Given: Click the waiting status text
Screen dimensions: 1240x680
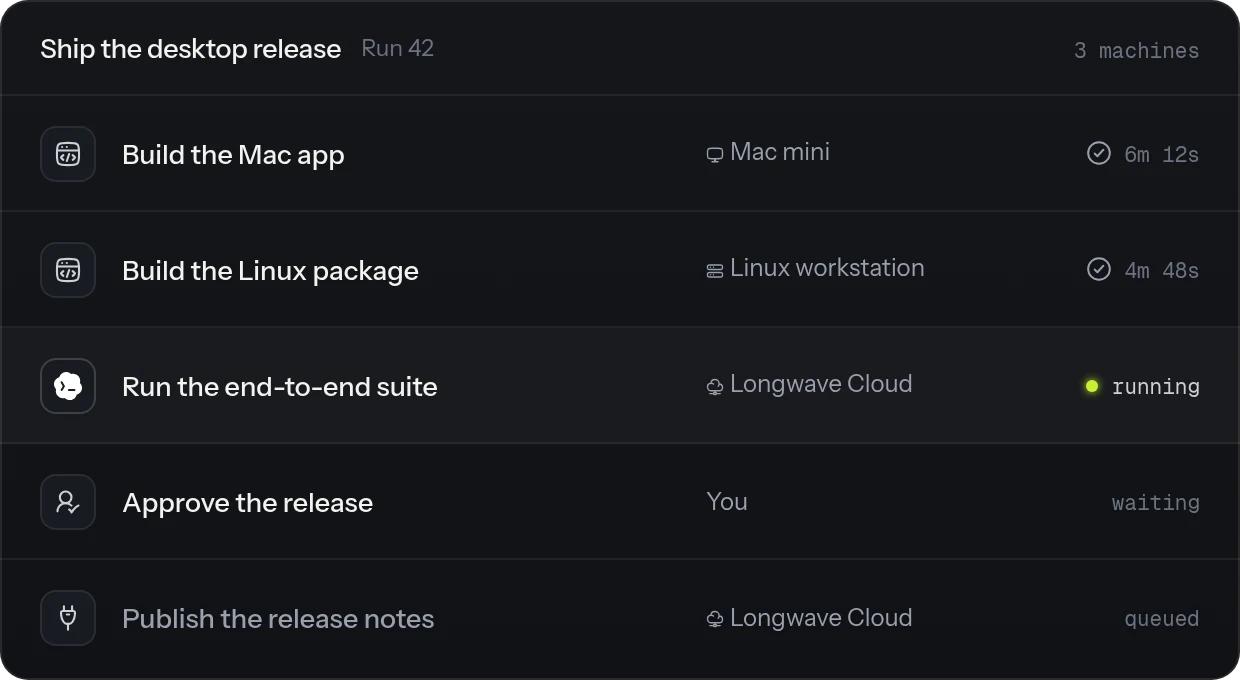Looking at the screenshot, I should 1156,503.
